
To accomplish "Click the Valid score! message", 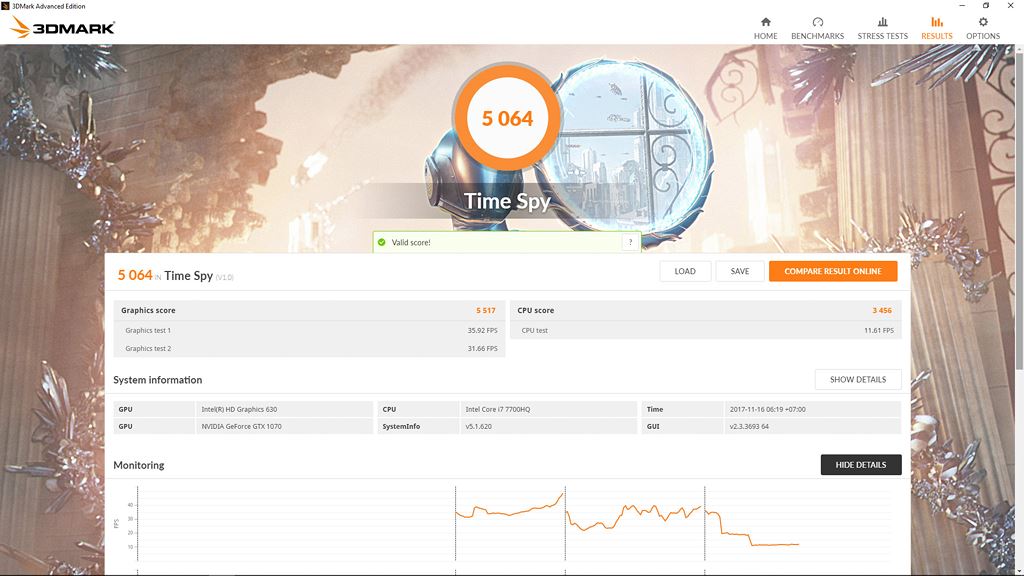I will [411, 242].
